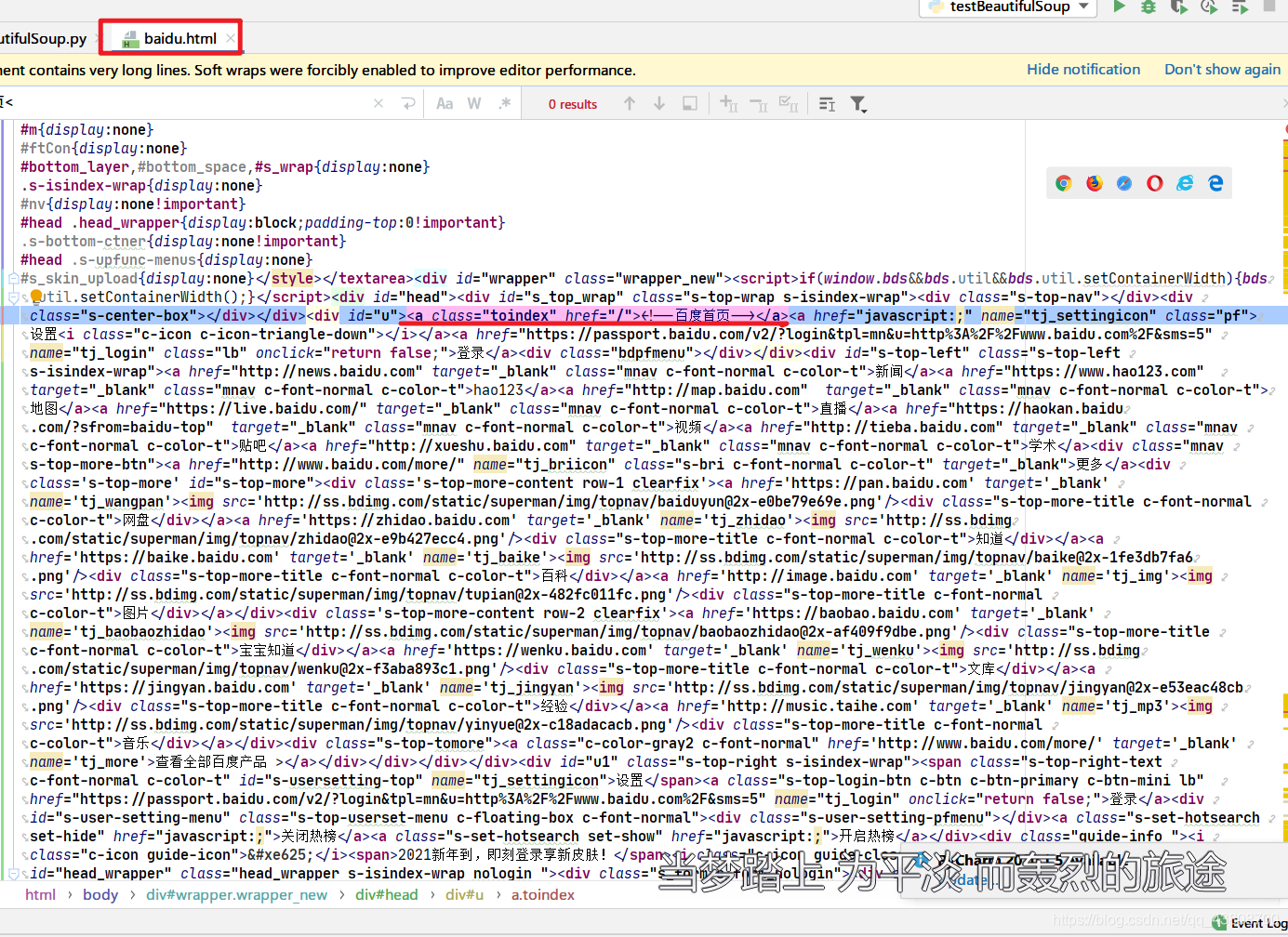Screen dimensions: 1288x937
Task: Click Don't show again link
Action: tap(1222, 70)
